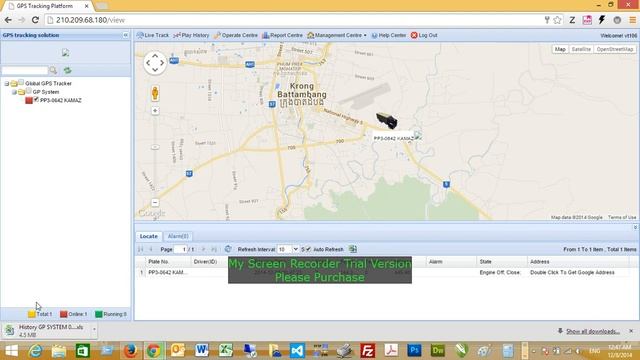Image resolution: width=640 pixels, height=360 pixels.
Task: Select the Locate tab
Action: [x=149, y=236]
